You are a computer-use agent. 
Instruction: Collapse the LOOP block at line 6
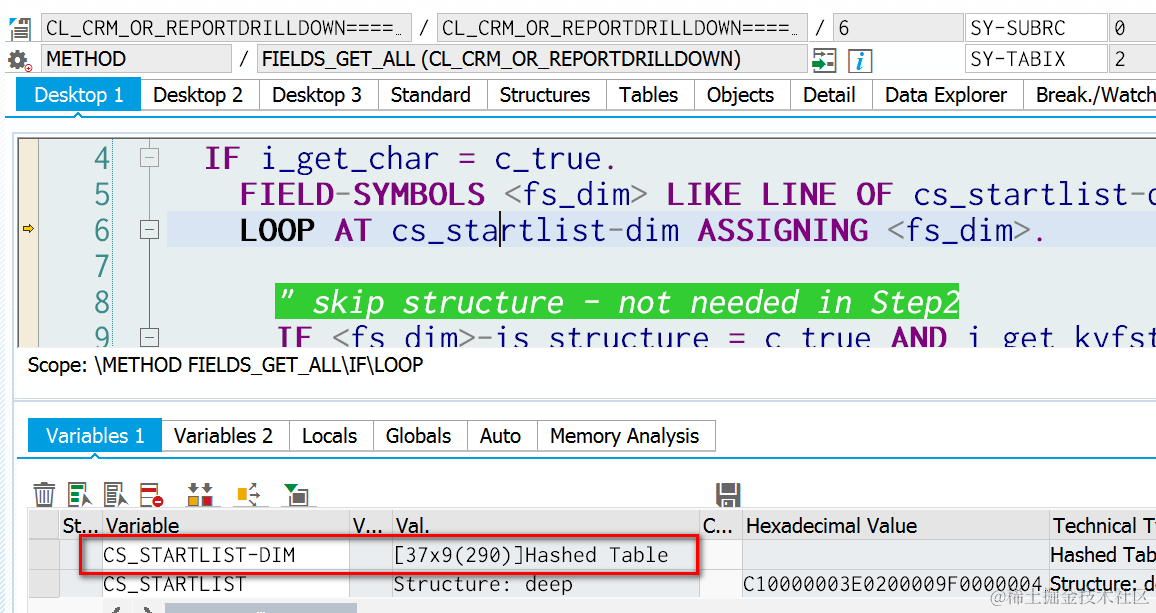(x=150, y=230)
